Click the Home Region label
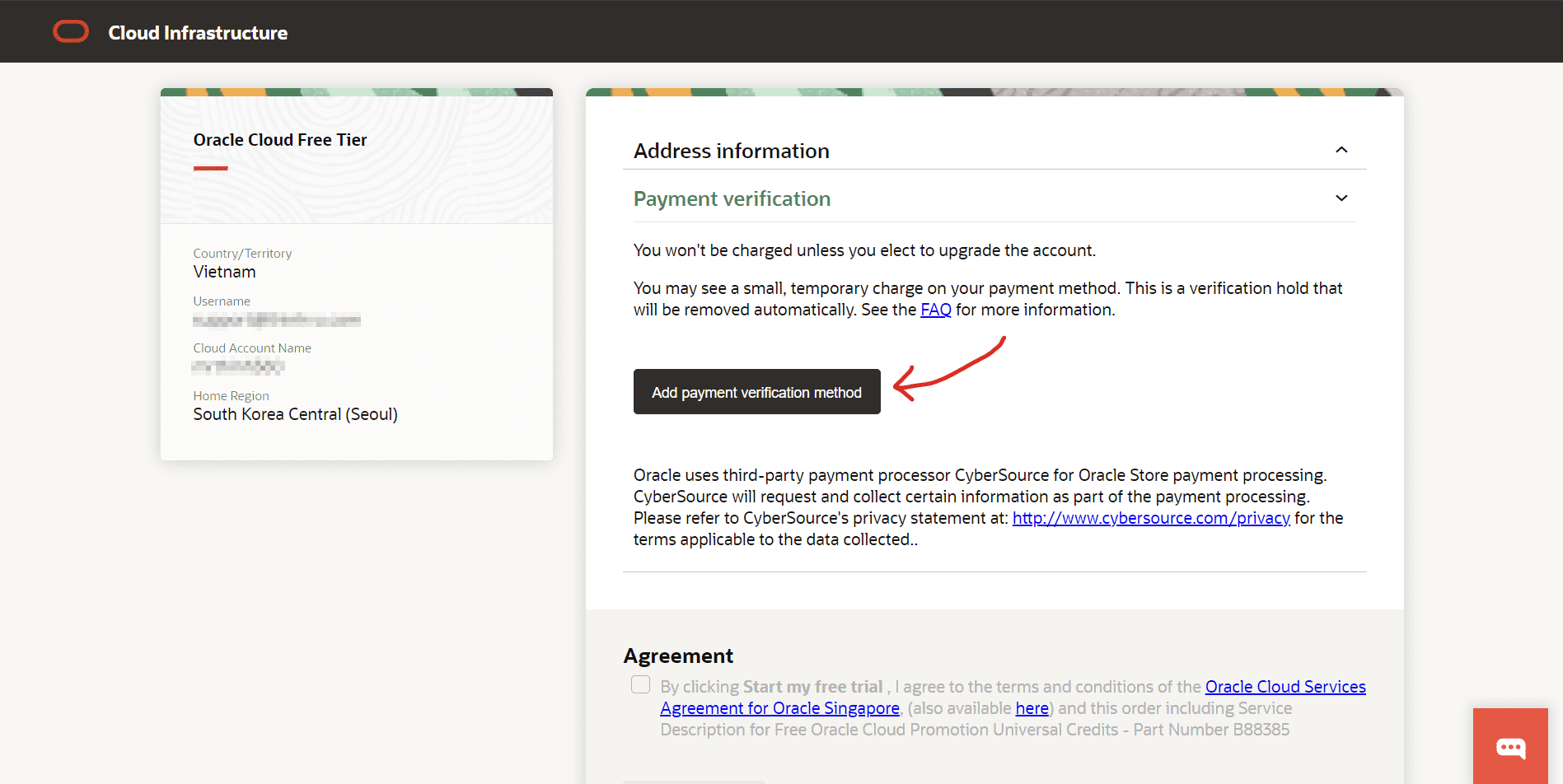Viewport: 1563px width, 784px height. [231, 396]
